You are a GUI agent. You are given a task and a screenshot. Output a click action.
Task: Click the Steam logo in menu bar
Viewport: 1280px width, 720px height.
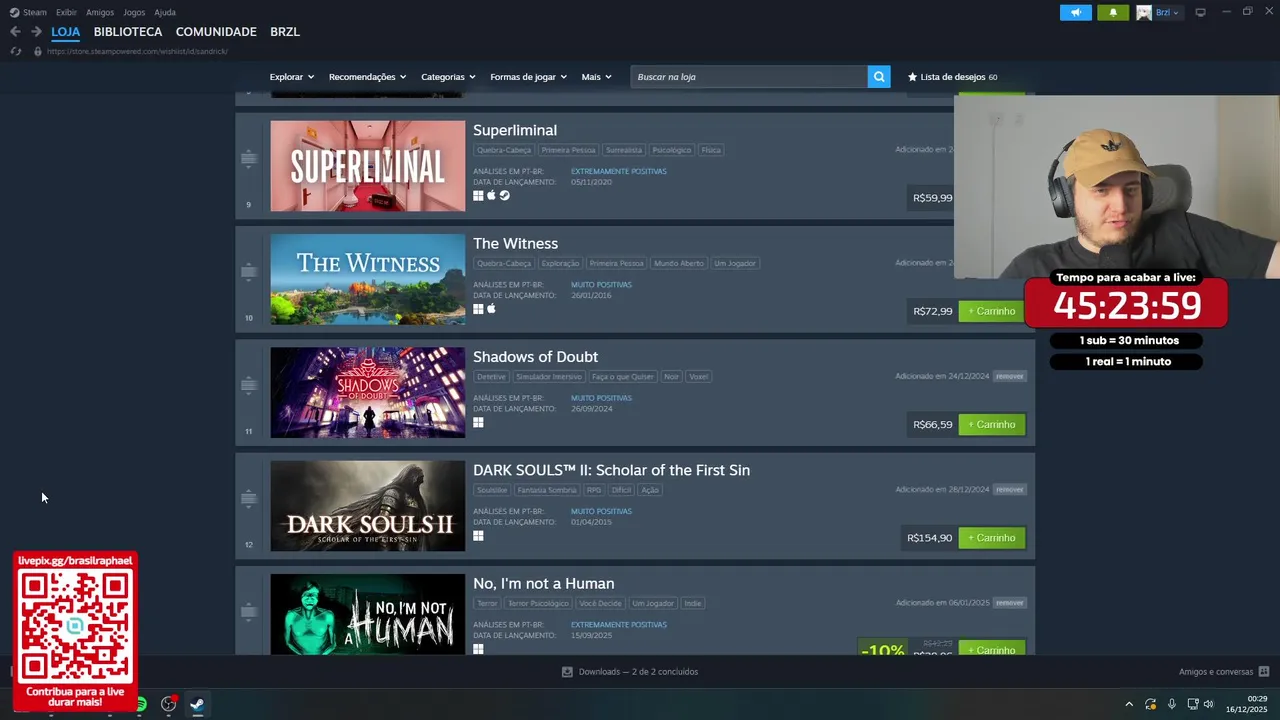(x=14, y=12)
